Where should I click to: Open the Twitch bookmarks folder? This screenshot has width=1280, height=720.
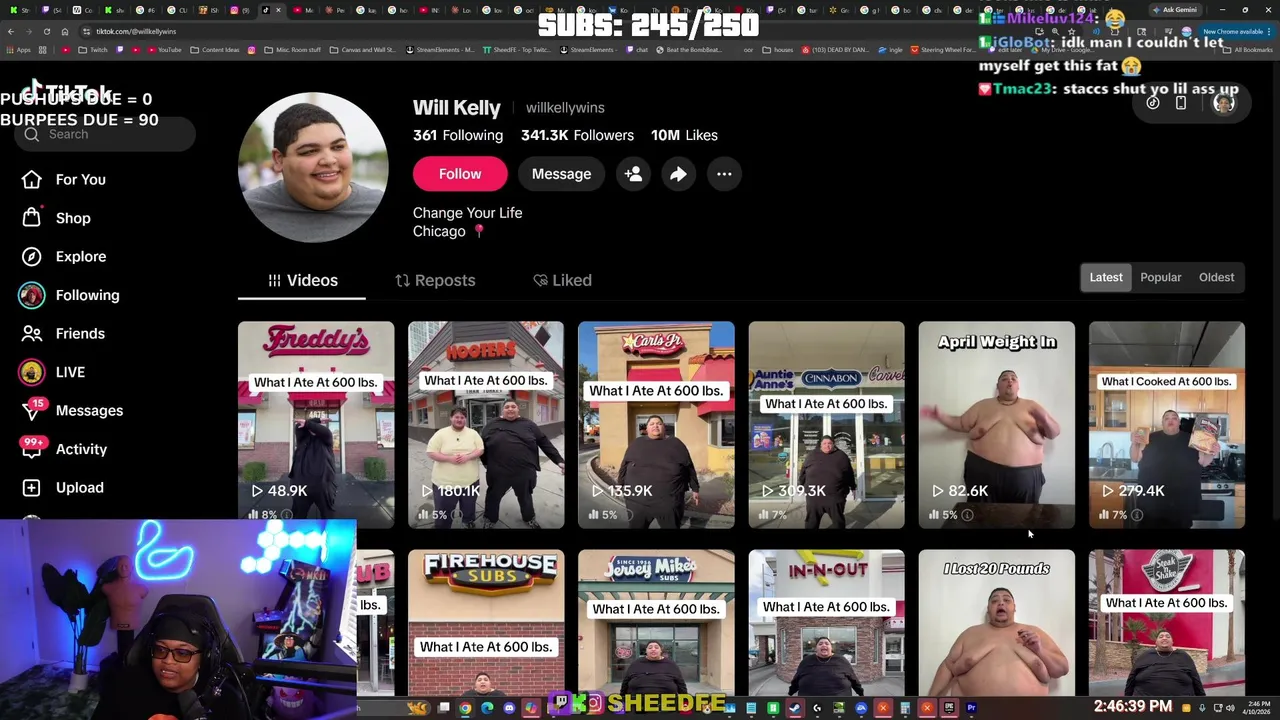(92, 50)
